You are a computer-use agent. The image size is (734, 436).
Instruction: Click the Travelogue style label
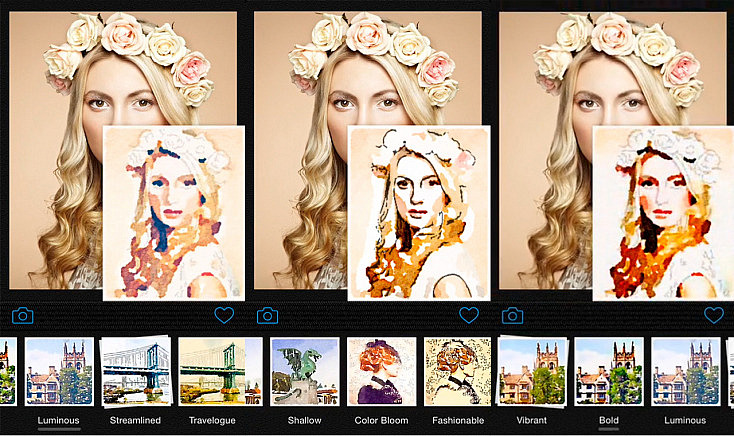[x=212, y=420]
